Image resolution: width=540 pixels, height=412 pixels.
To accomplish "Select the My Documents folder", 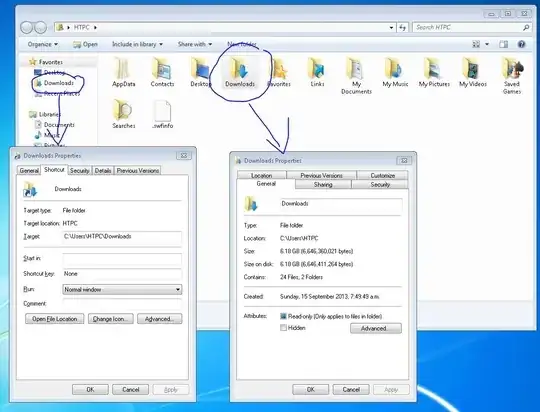I will (x=356, y=76).
